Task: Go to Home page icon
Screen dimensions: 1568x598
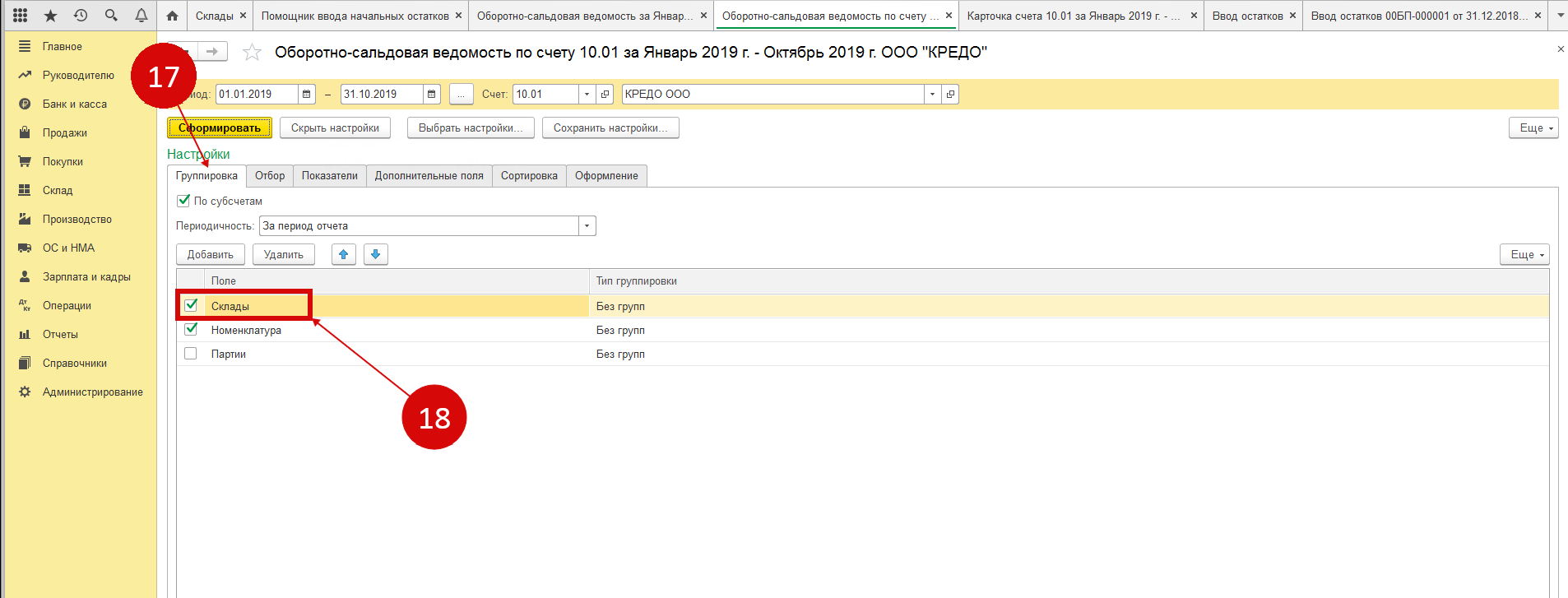Action: click(172, 16)
